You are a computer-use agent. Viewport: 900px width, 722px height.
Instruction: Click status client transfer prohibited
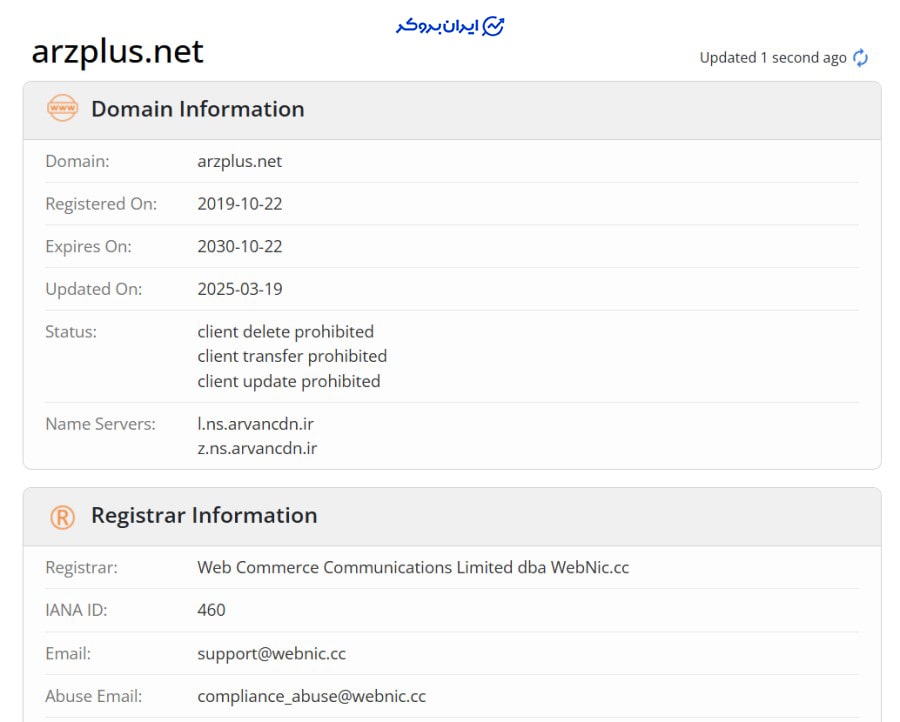(x=292, y=356)
